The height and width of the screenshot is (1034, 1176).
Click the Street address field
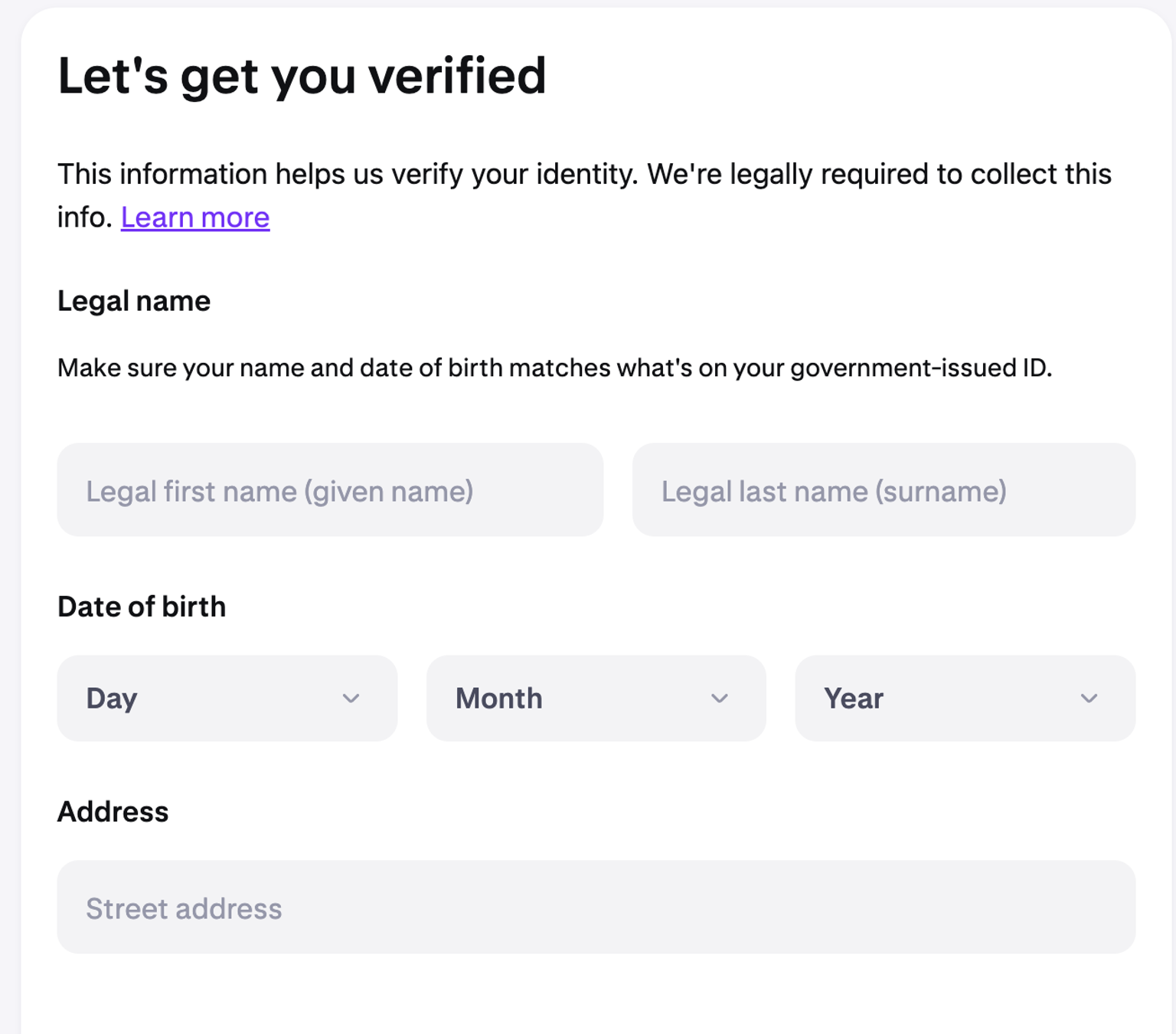point(596,907)
